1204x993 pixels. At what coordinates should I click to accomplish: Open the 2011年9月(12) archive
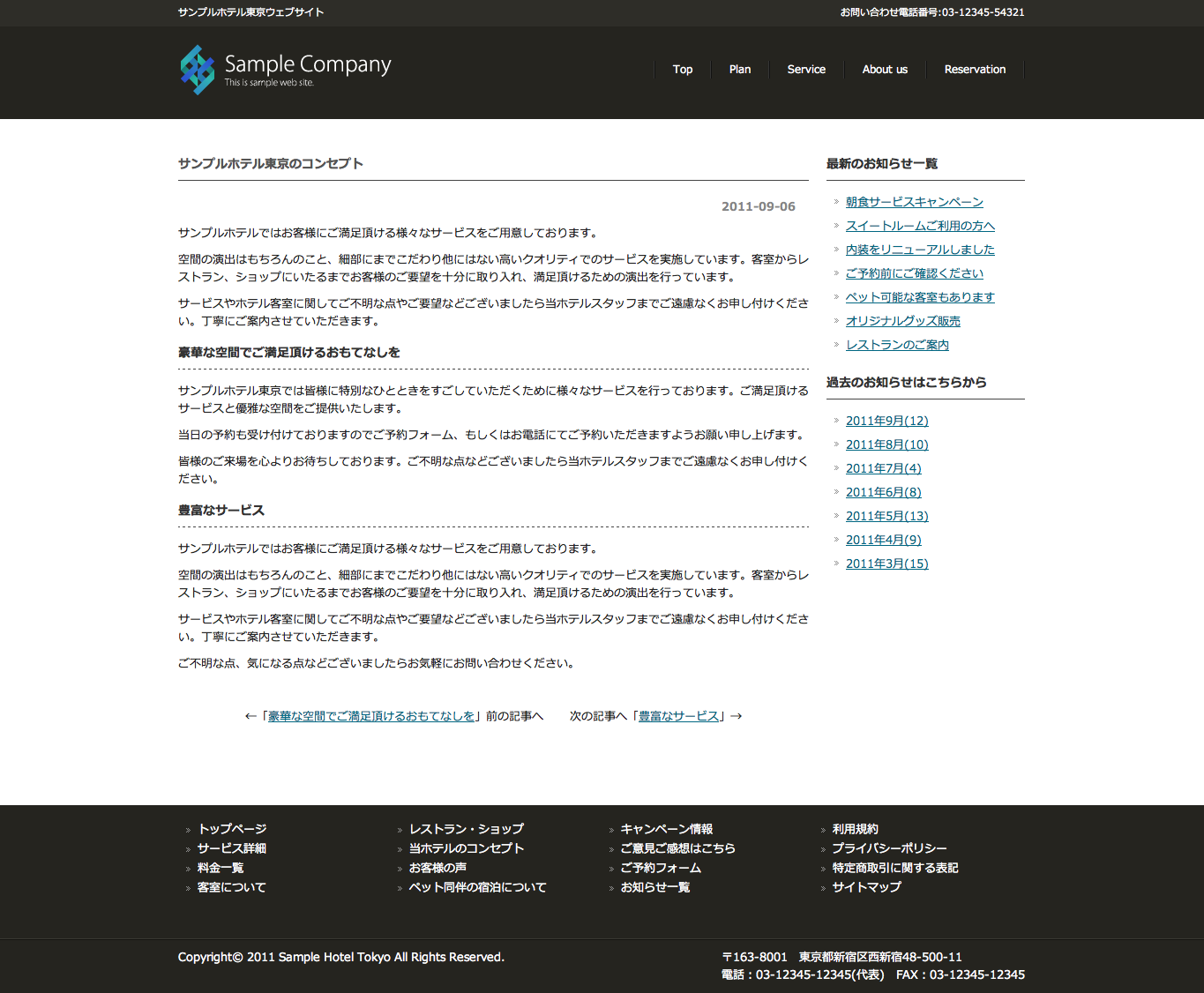click(x=886, y=421)
